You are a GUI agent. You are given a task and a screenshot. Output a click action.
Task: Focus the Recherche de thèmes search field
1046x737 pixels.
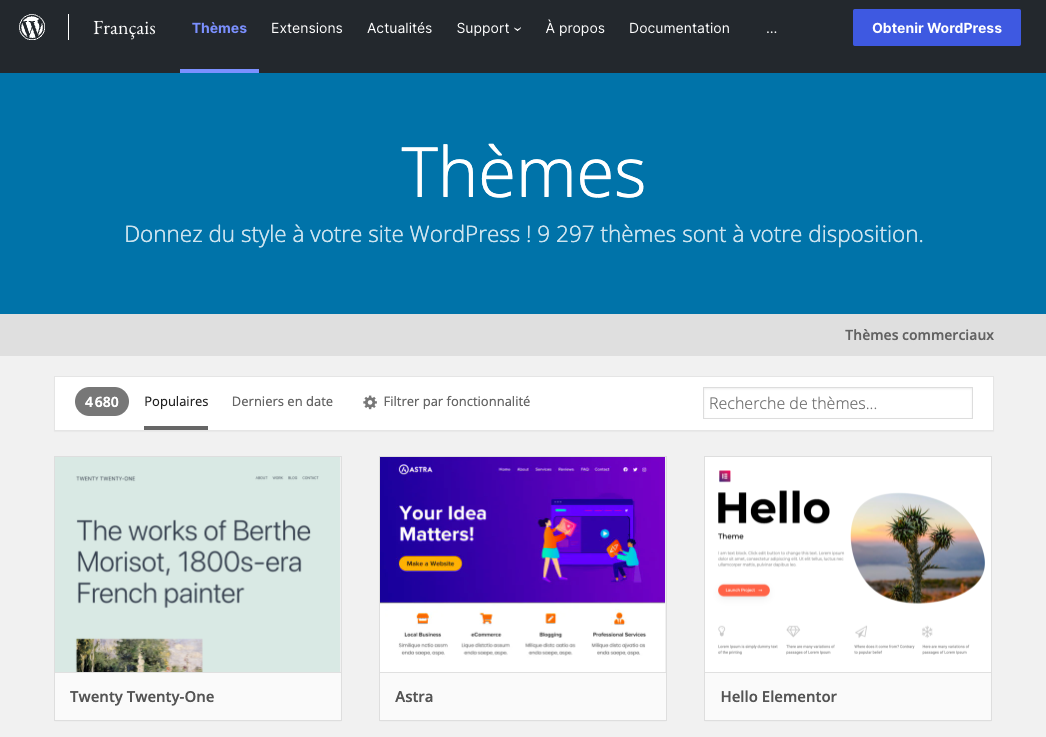point(838,404)
